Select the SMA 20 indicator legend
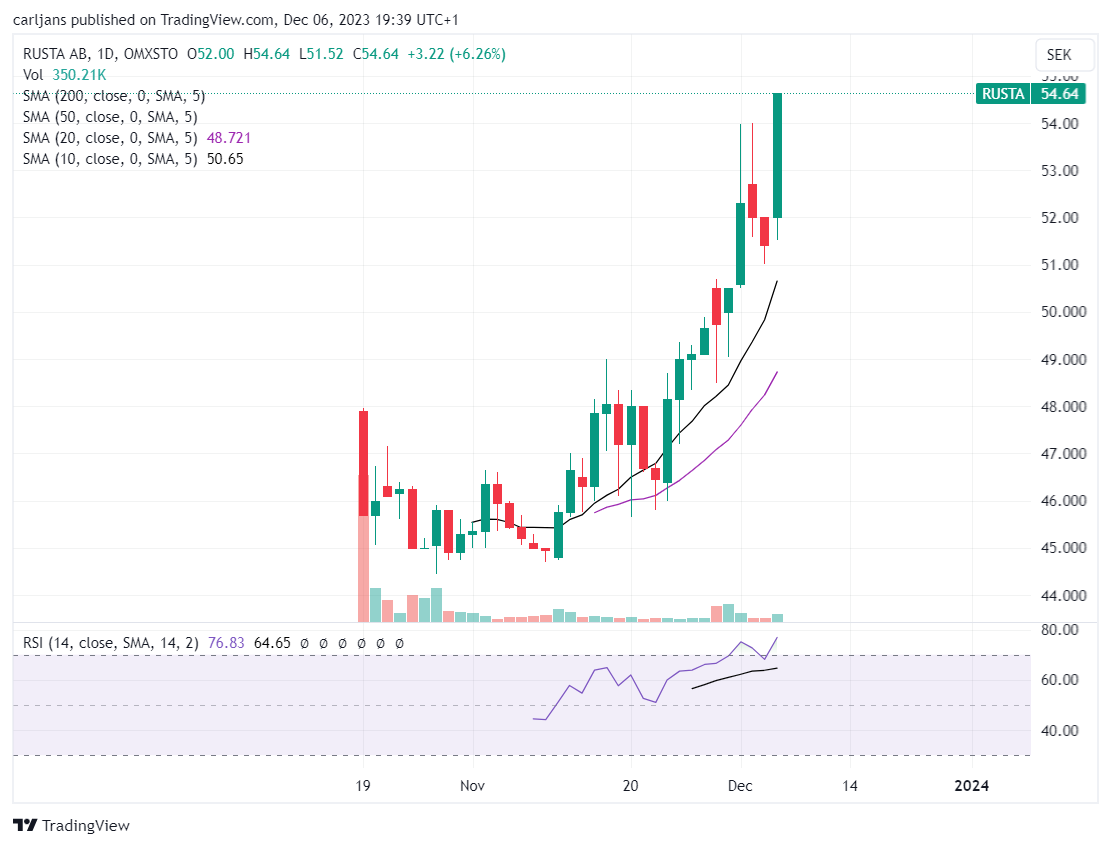 [137, 138]
